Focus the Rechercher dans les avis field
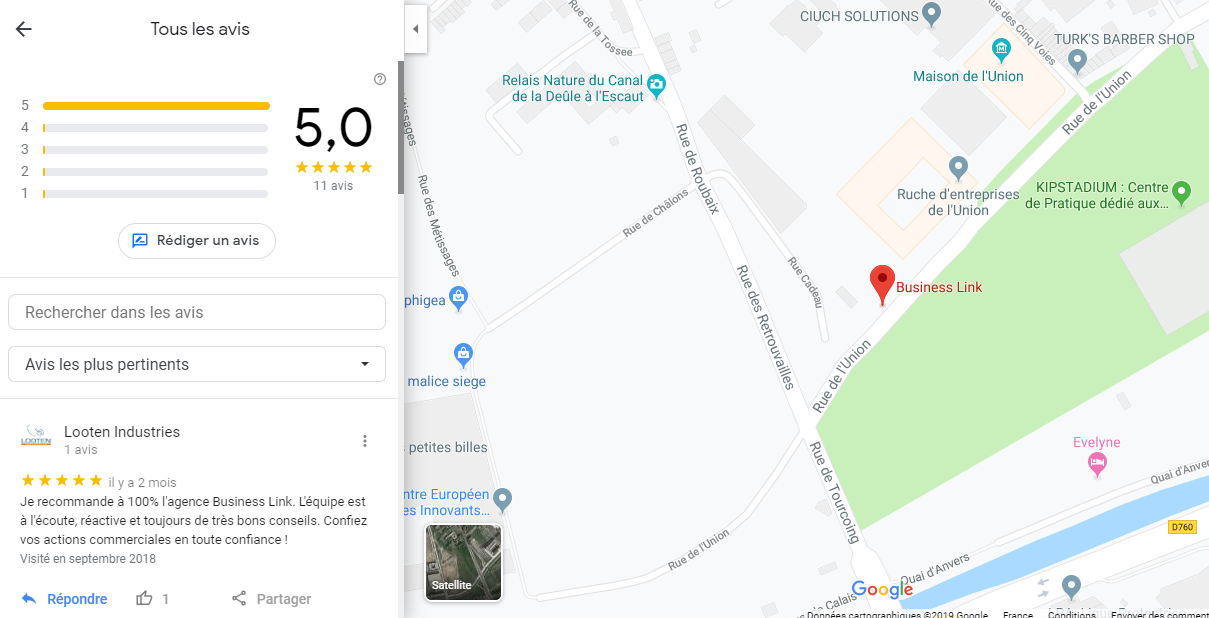Image resolution: width=1209 pixels, height=618 pixels. tap(197, 312)
